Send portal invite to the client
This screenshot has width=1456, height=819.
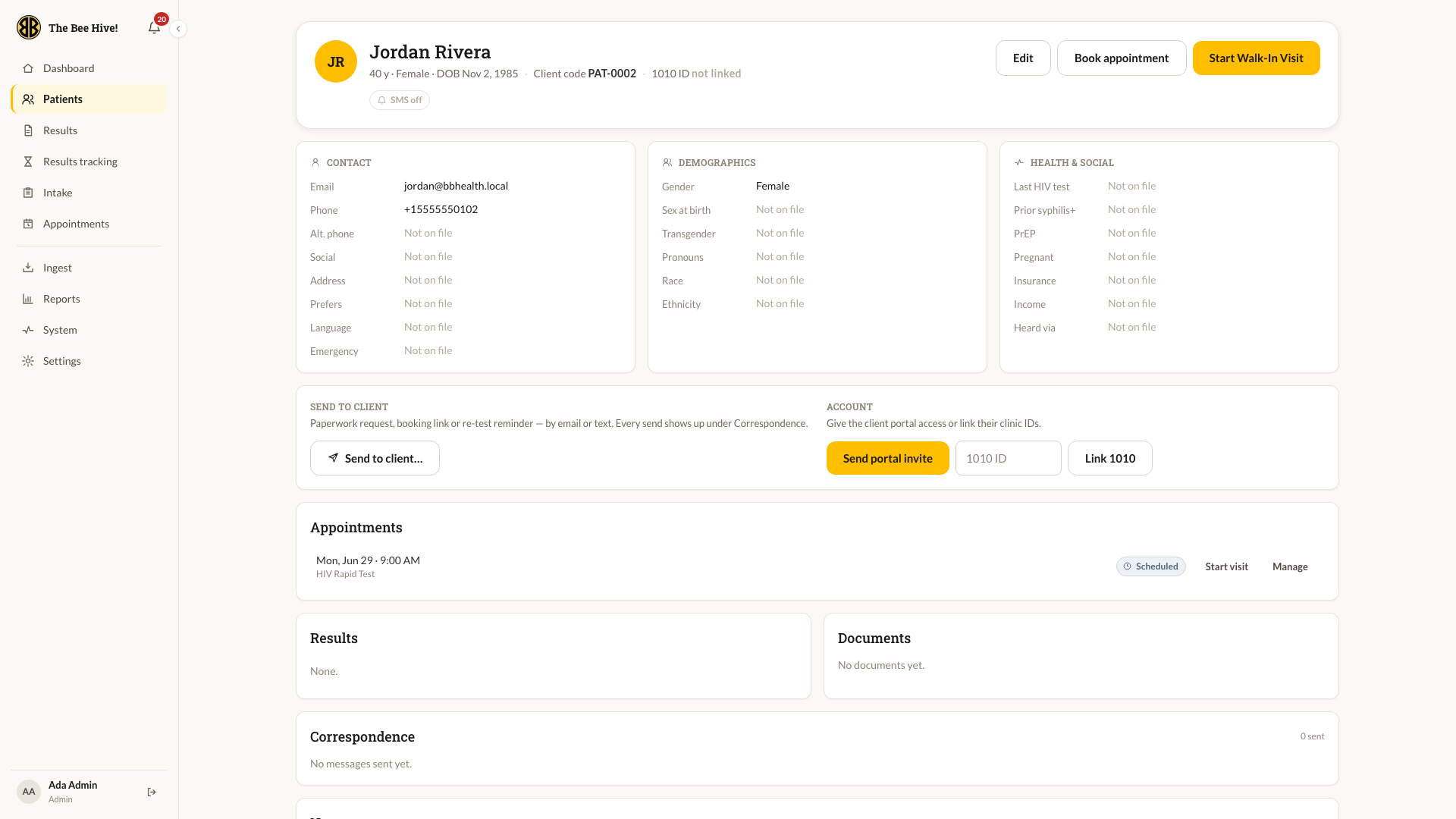tap(887, 458)
